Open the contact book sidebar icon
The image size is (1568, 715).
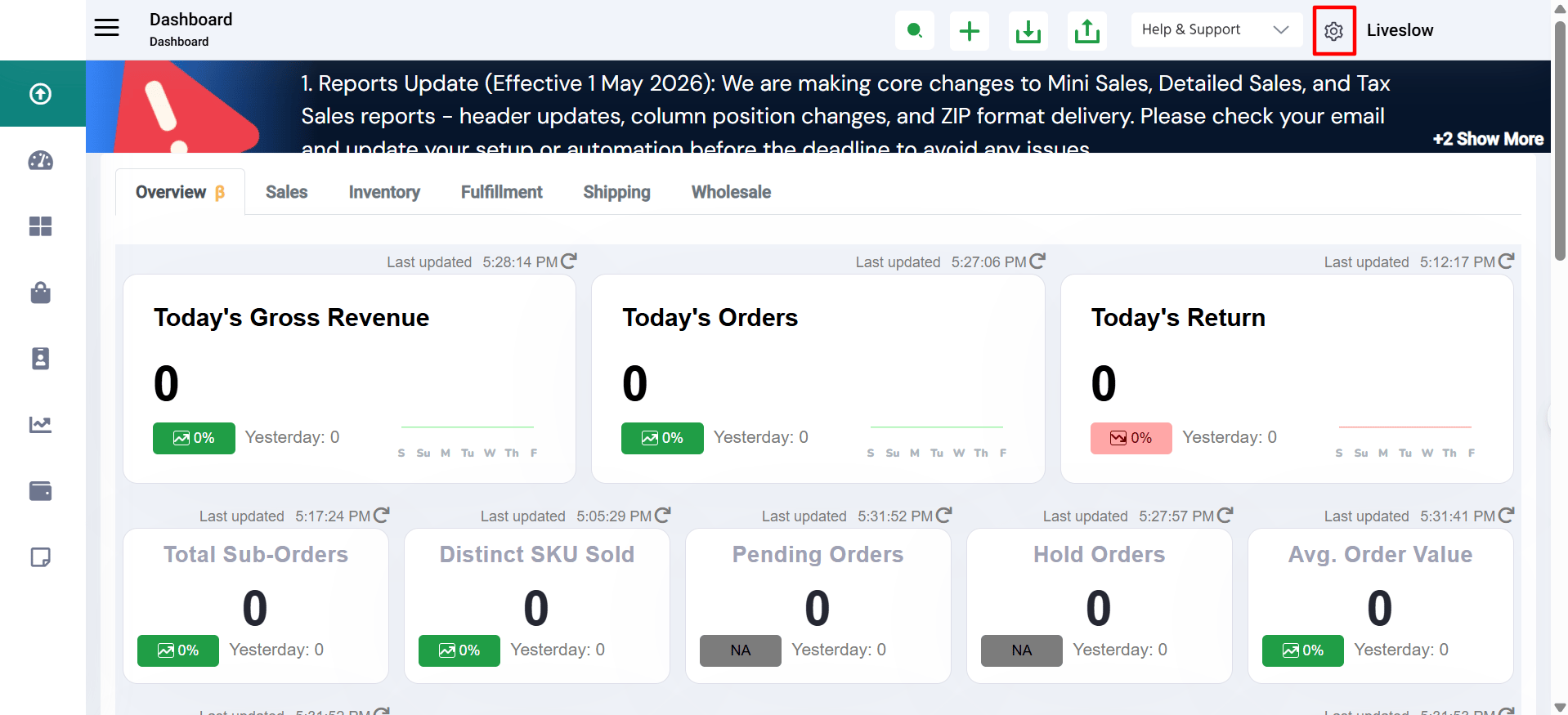41,359
